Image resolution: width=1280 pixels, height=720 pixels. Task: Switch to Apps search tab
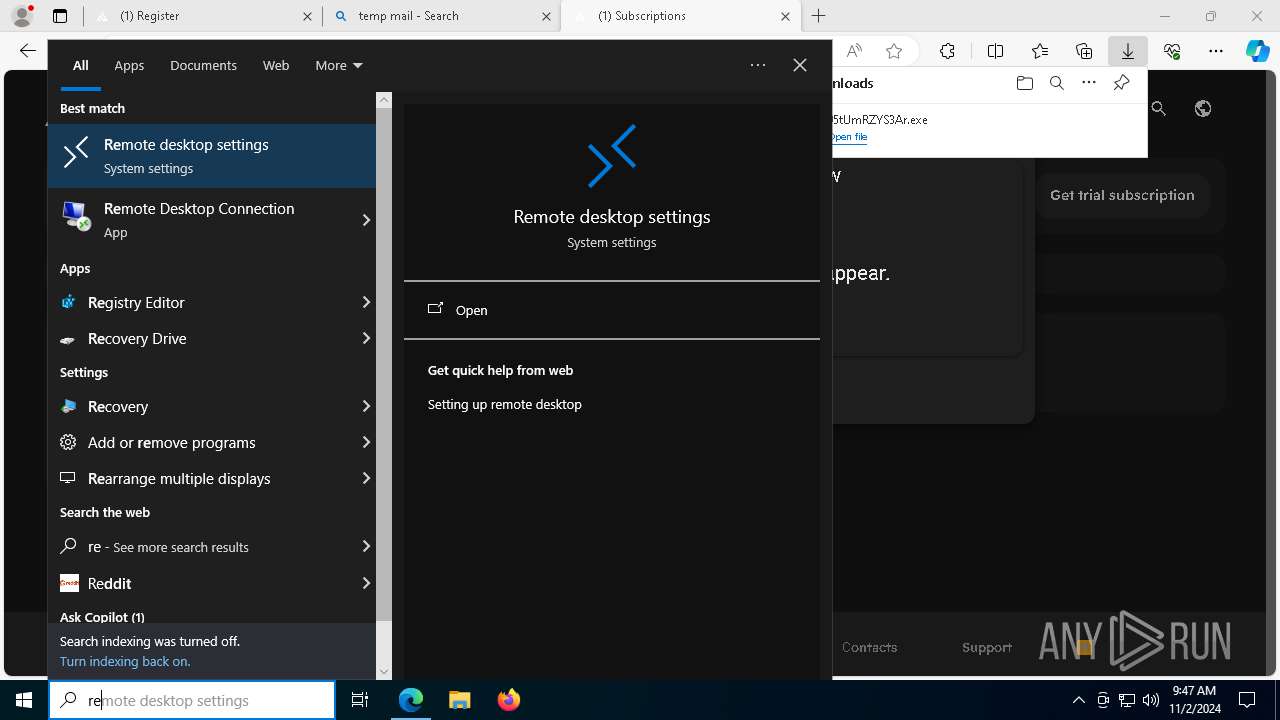pyautogui.click(x=129, y=65)
